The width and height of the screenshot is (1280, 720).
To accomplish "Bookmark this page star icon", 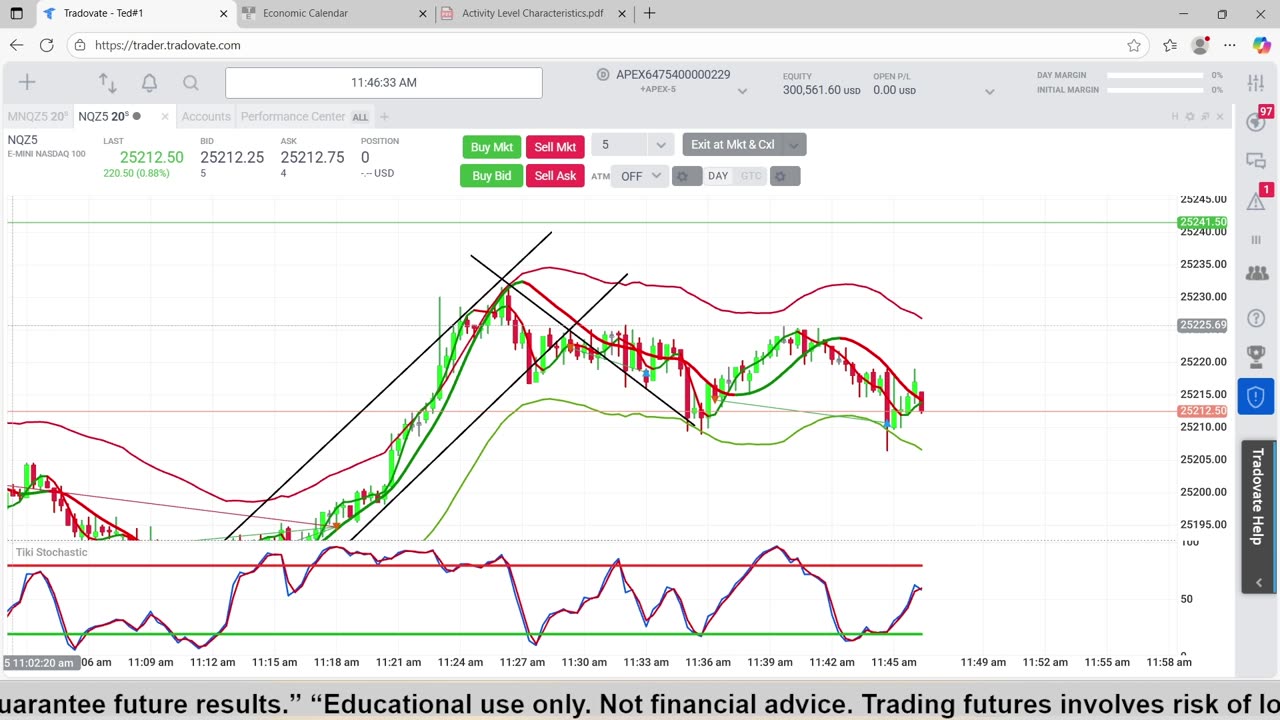I will click(1134, 45).
